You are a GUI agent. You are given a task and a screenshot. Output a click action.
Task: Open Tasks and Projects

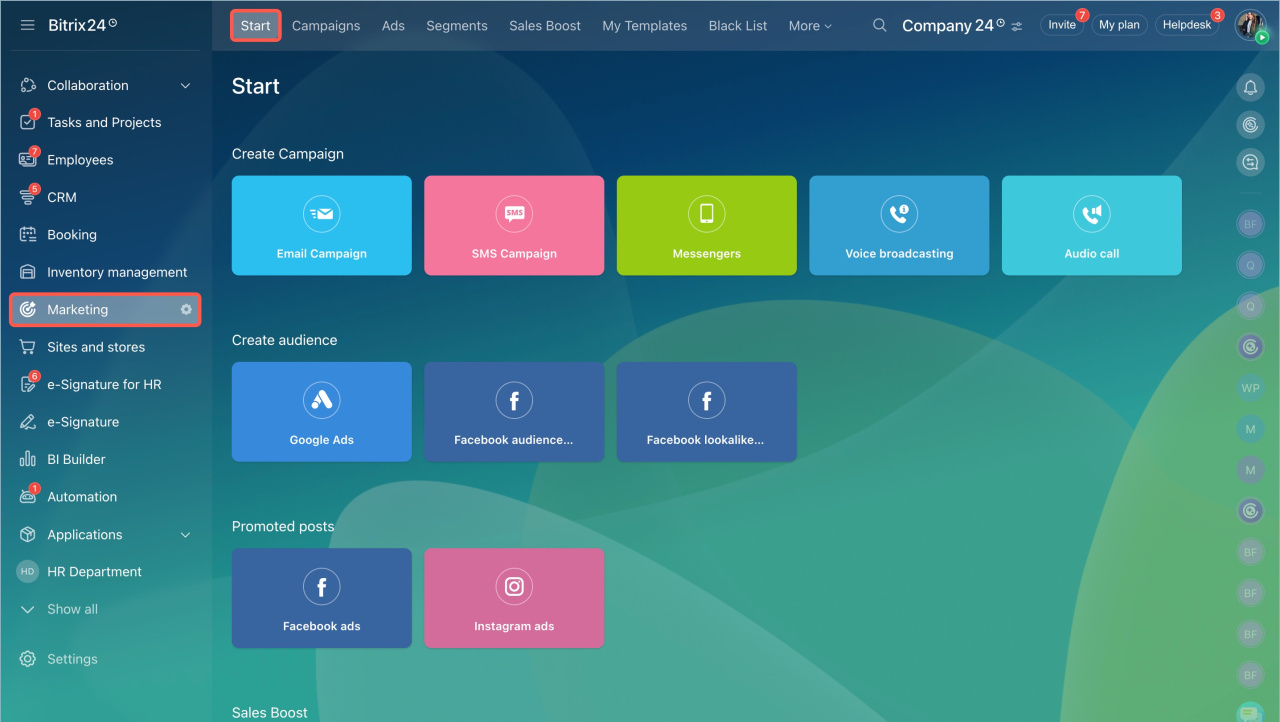pyautogui.click(x=105, y=123)
